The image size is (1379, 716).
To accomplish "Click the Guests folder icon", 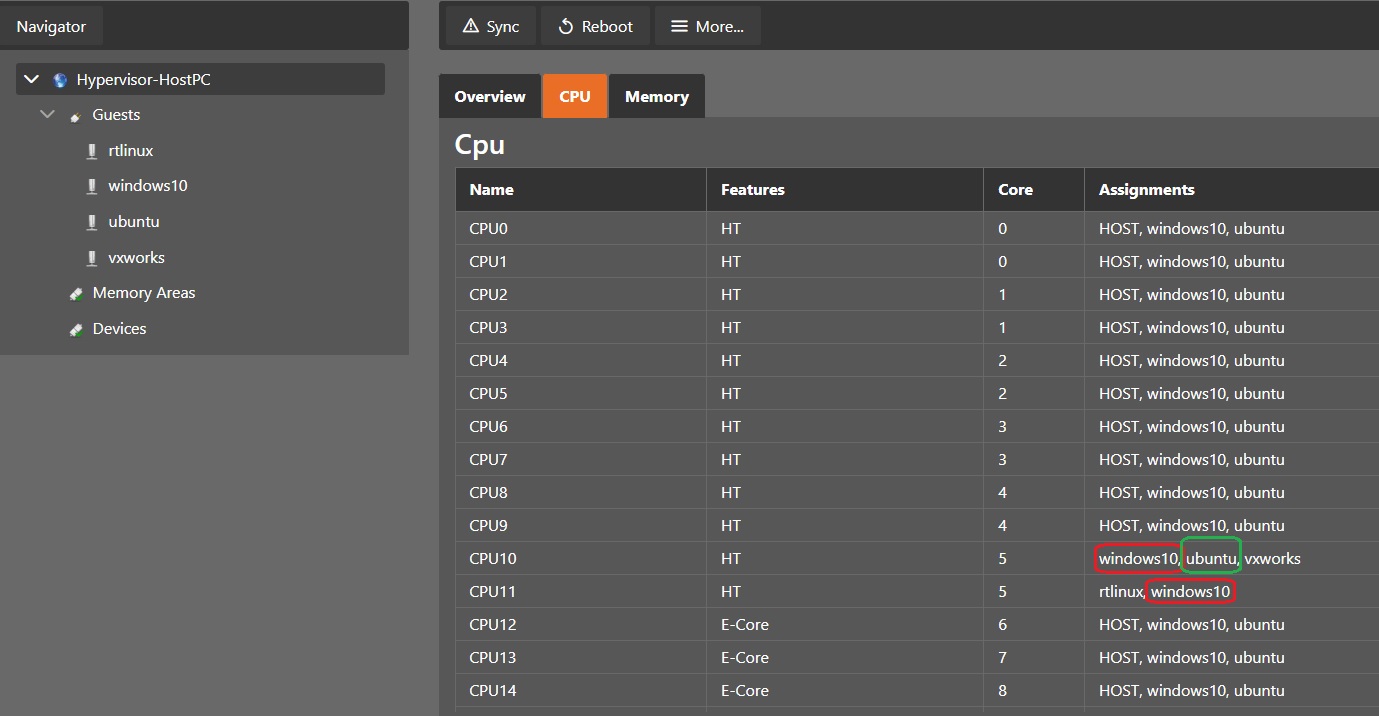I will coord(75,116).
